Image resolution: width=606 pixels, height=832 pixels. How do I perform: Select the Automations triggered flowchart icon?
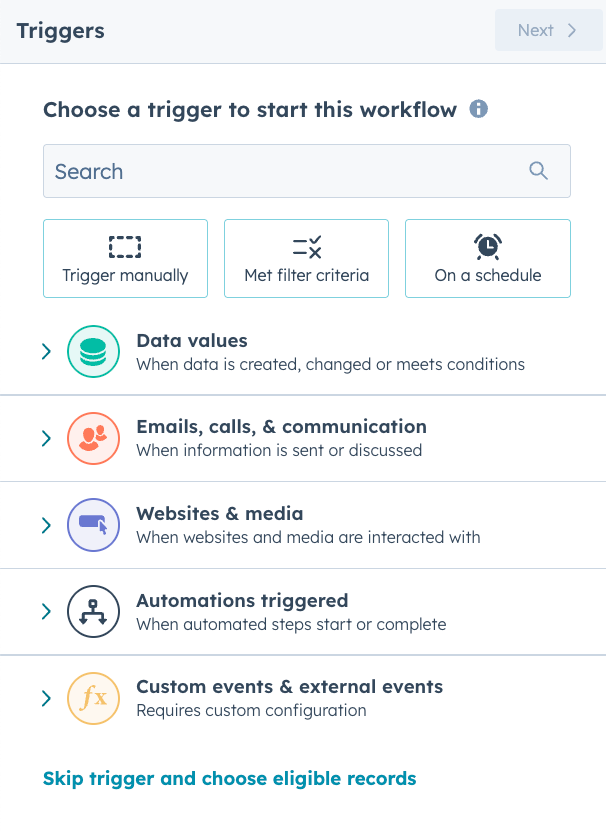click(x=93, y=611)
